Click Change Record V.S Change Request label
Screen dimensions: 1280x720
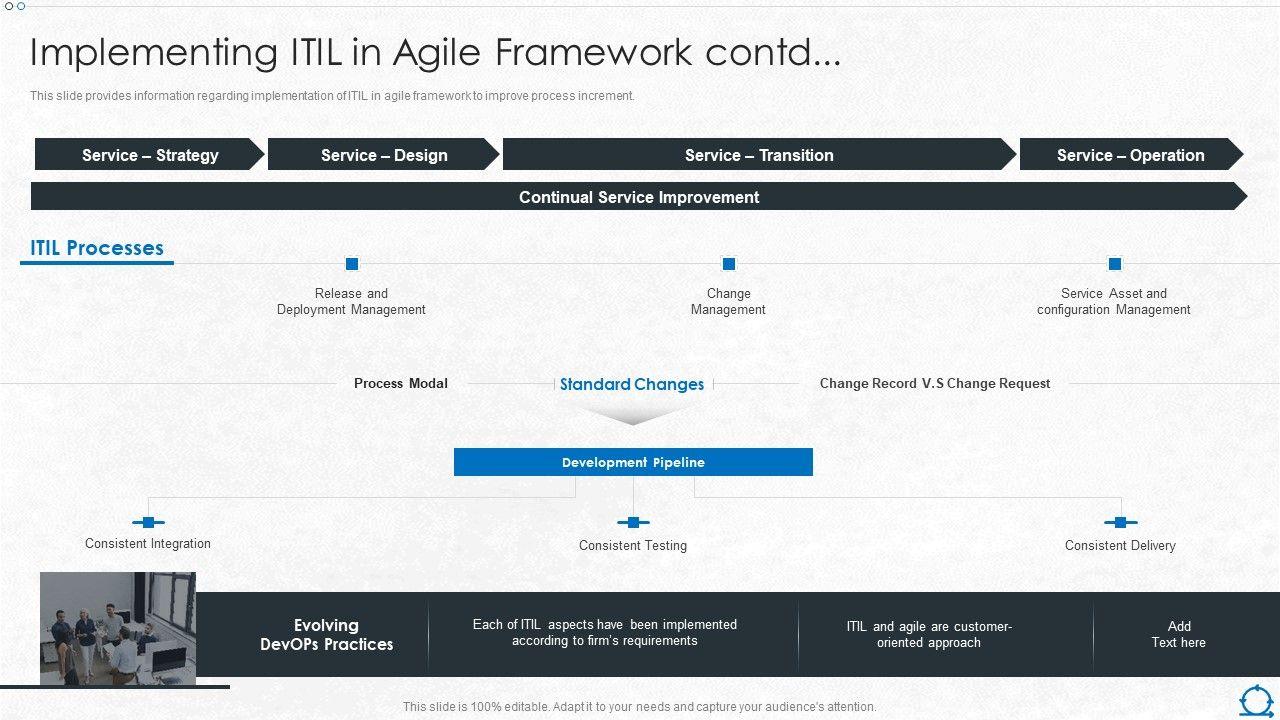(935, 383)
